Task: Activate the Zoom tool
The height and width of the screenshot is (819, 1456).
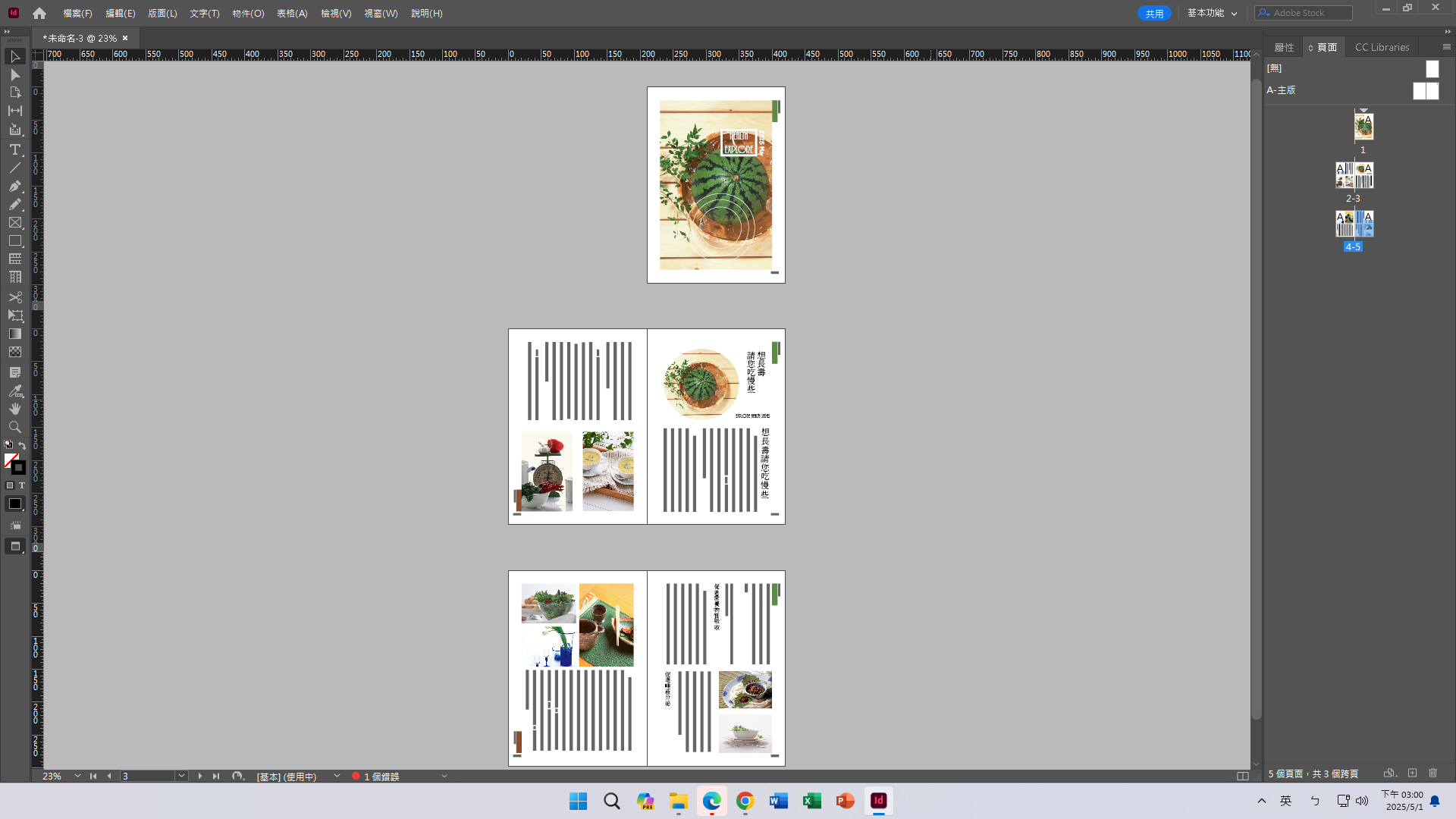Action: (x=15, y=427)
